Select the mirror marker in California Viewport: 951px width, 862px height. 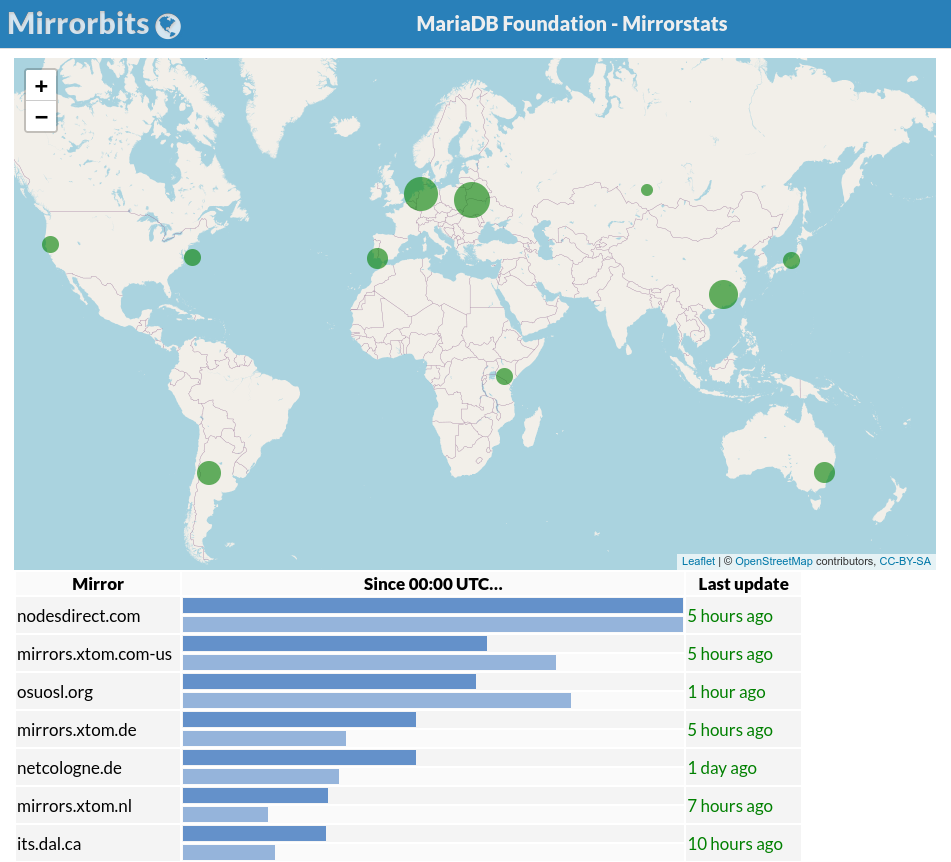pyautogui.click(x=50, y=244)
